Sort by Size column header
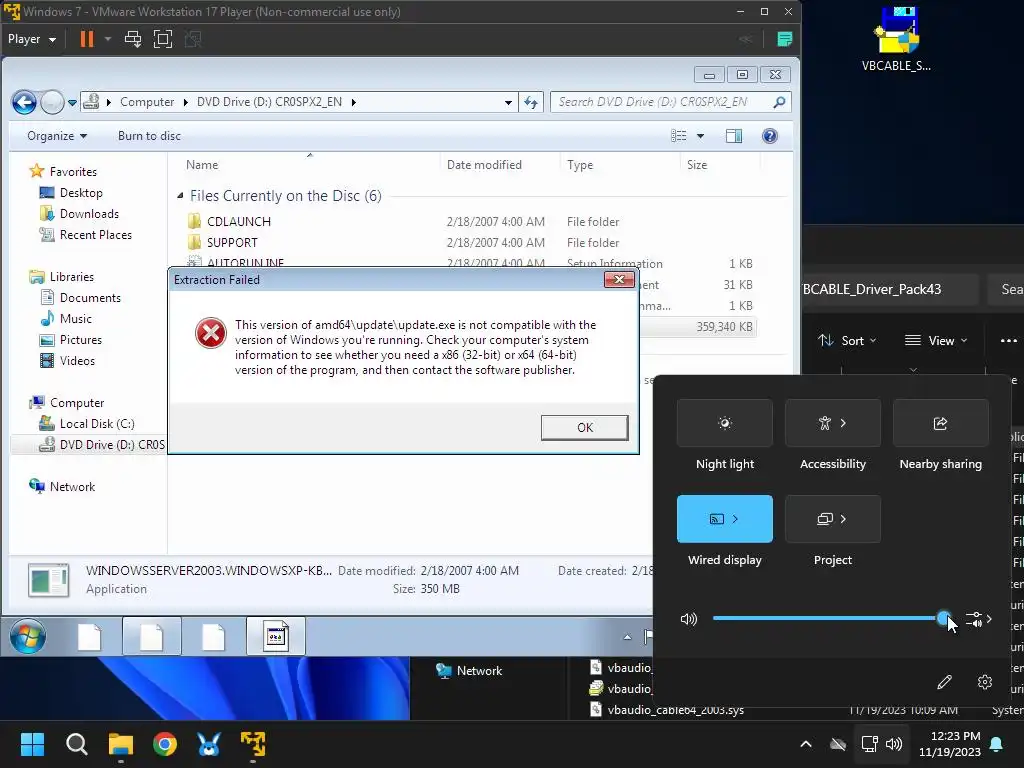The width and height of the screenshot is (1024, 768). 697,165
